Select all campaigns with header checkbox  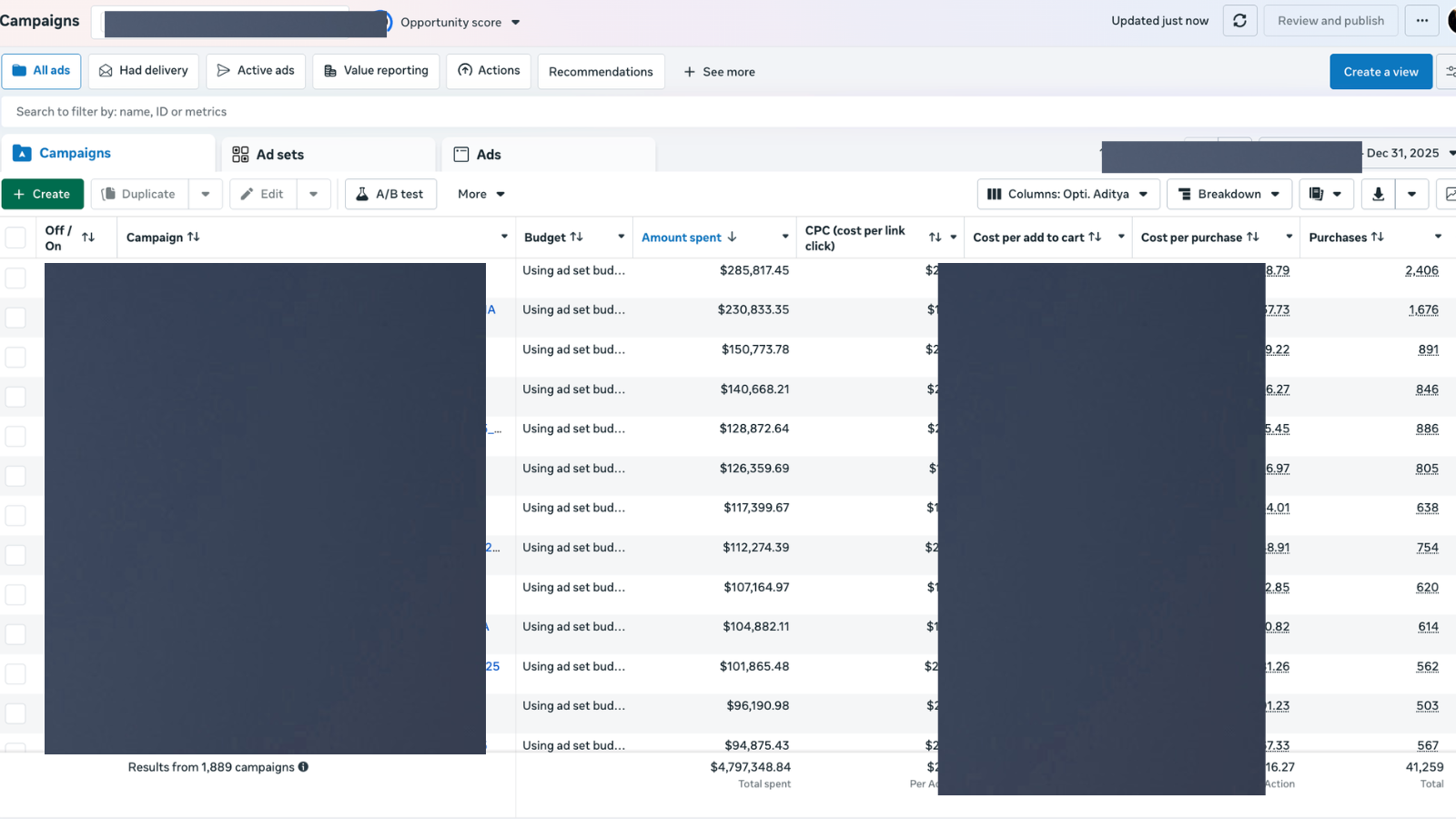(15, 238)
